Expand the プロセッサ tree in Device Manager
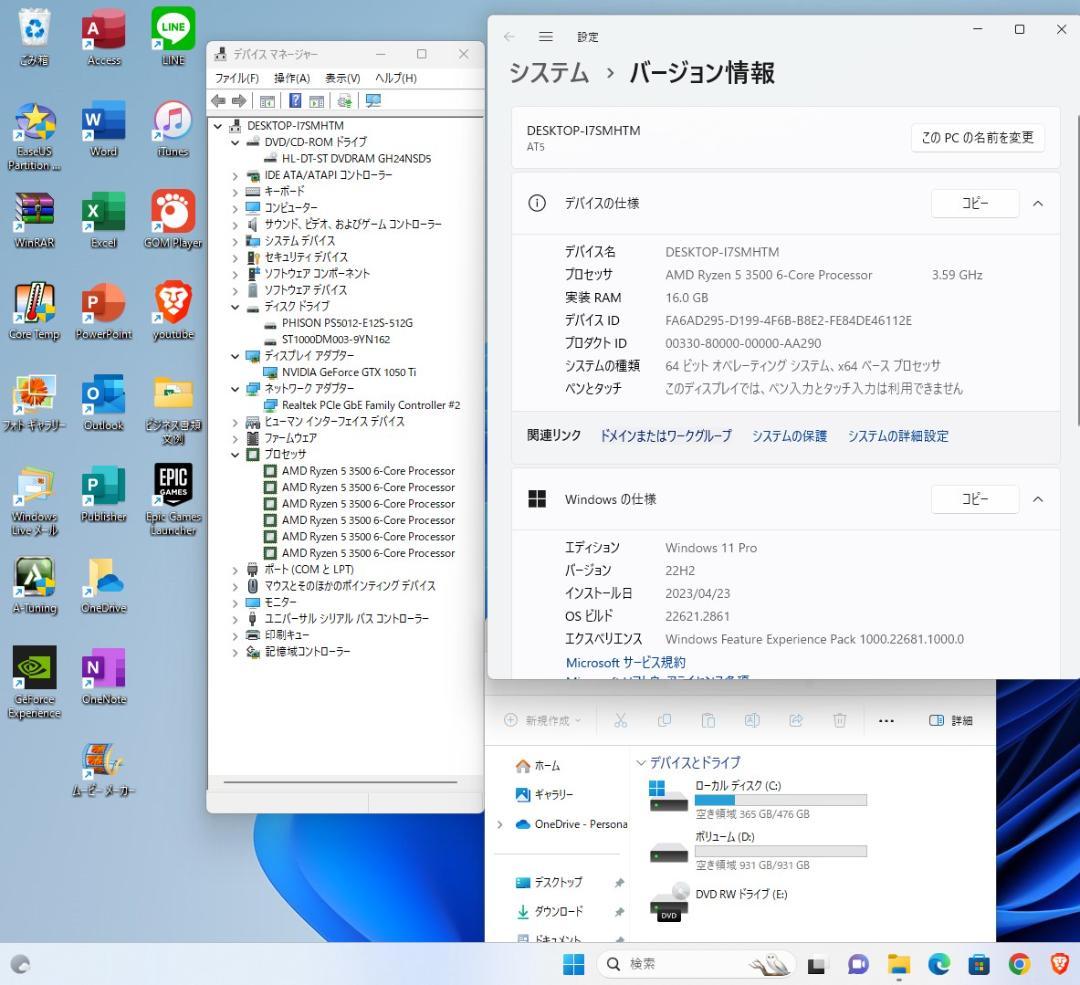 [236, 454]
